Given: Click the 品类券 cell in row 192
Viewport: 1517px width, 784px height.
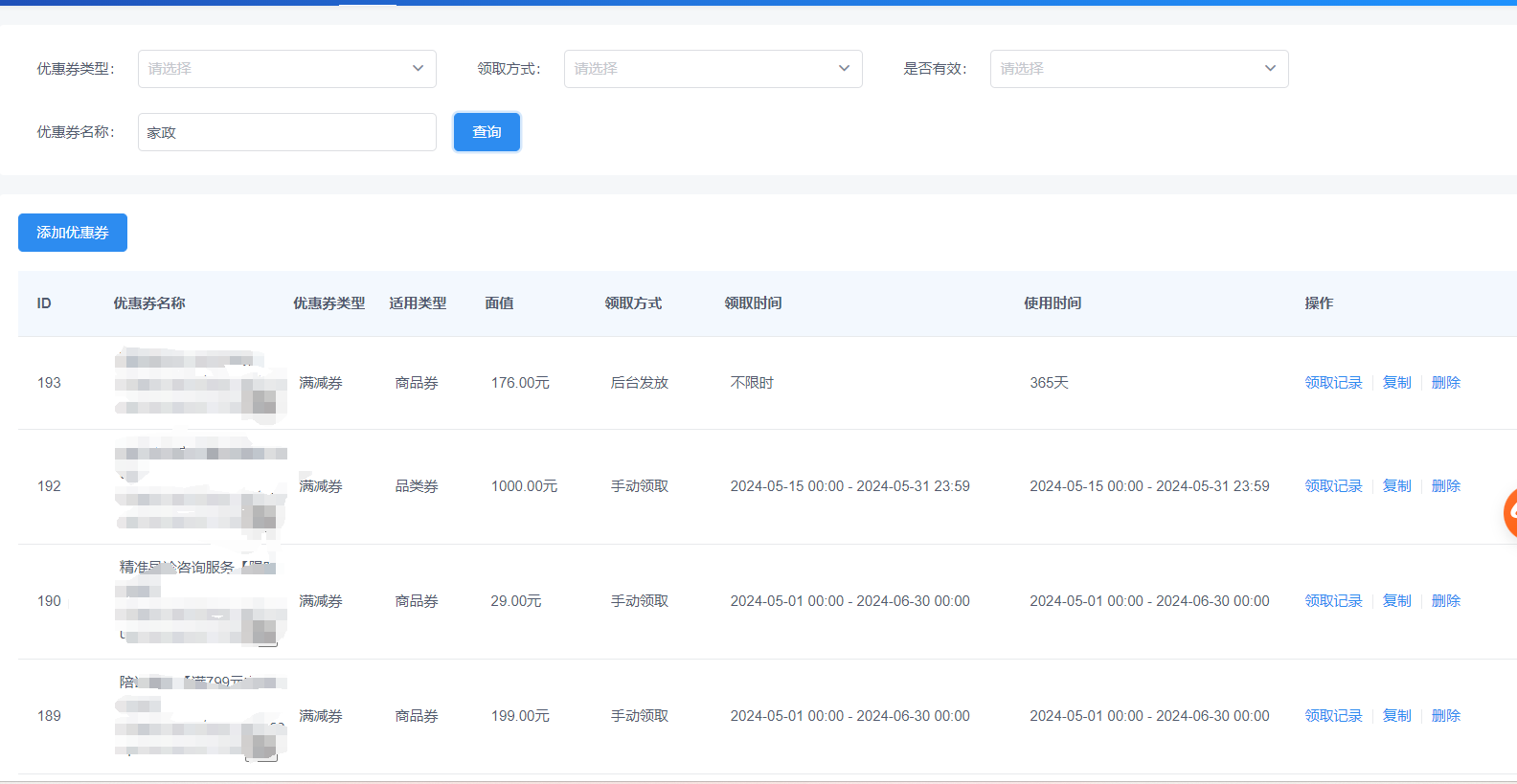Looking at the screenshot, I should (417, 486).
